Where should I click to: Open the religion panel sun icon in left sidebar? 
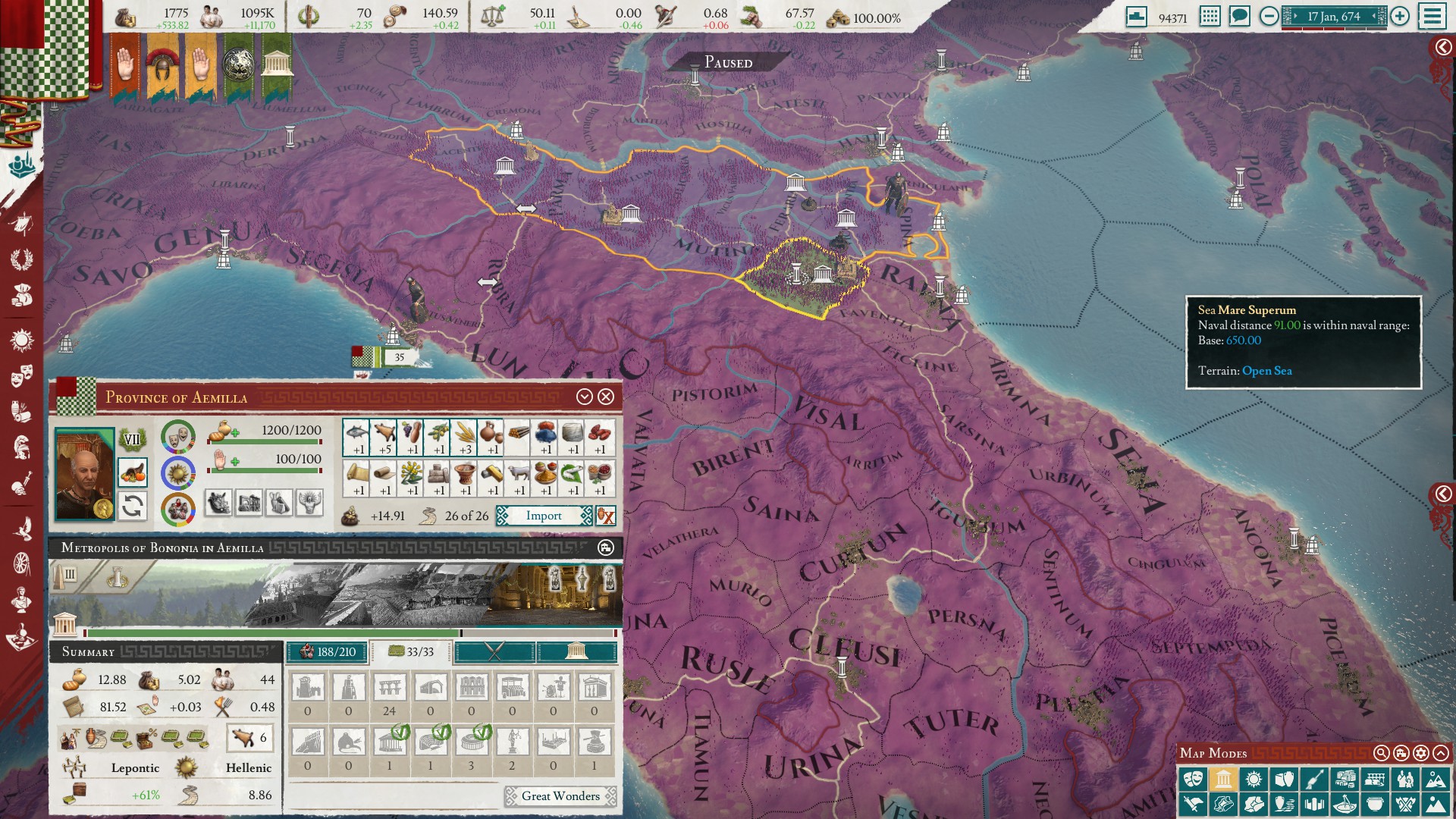pos(23,339)
